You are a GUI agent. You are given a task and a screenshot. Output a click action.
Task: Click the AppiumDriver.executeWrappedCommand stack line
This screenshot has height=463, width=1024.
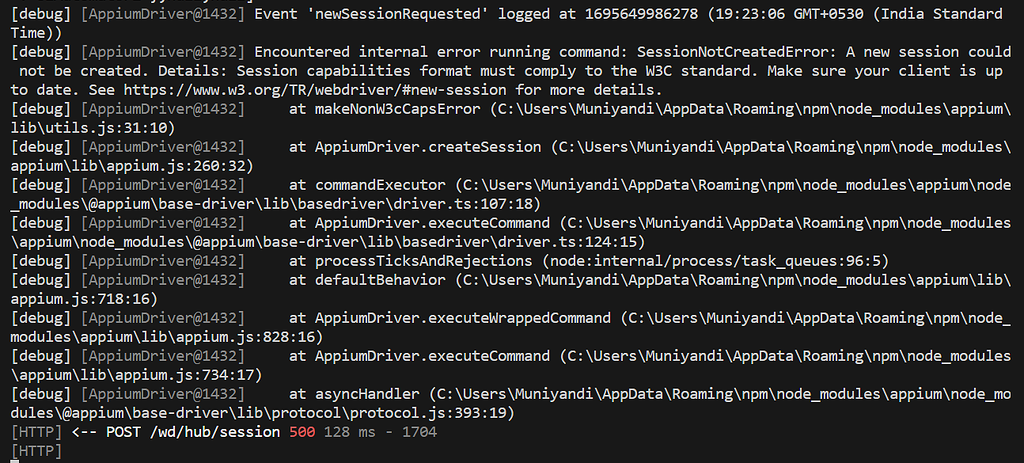462,319
